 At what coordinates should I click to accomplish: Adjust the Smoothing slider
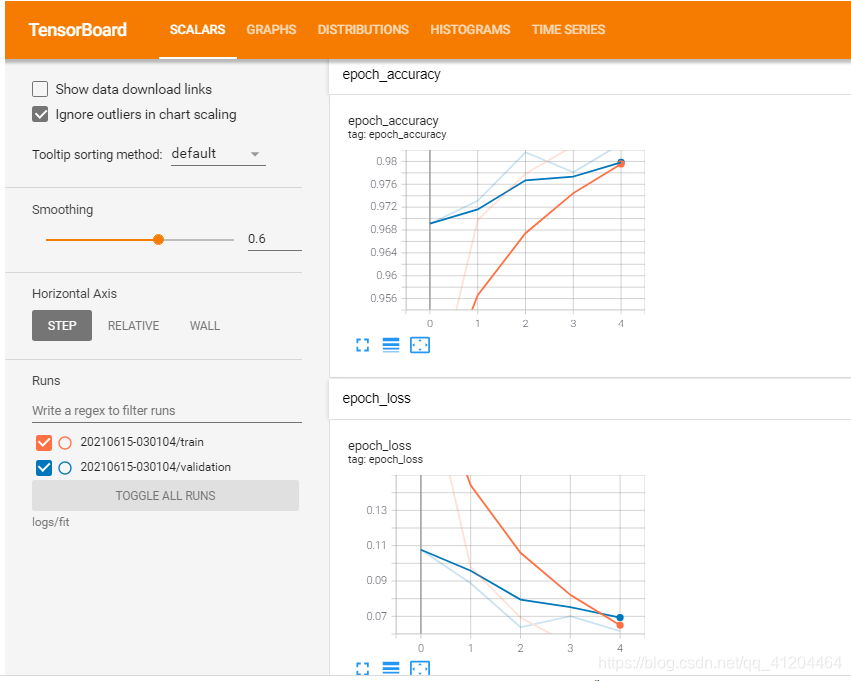tap(158, 239)
